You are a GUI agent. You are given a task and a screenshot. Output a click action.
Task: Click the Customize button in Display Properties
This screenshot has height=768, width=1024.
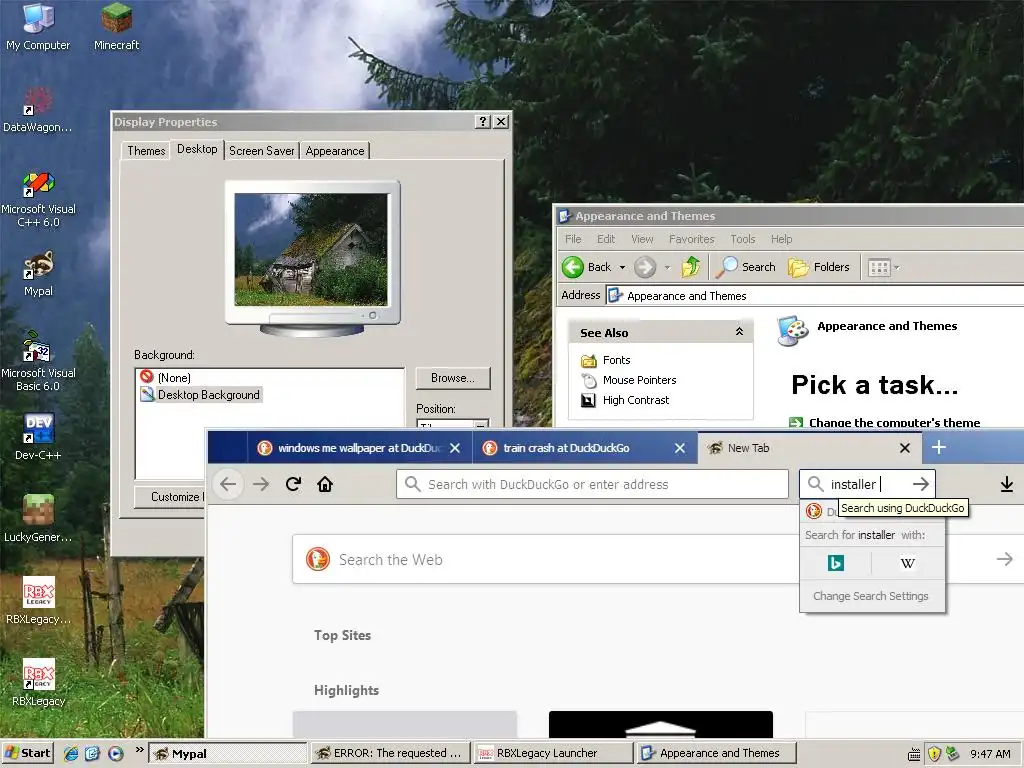tap(170, 496)
